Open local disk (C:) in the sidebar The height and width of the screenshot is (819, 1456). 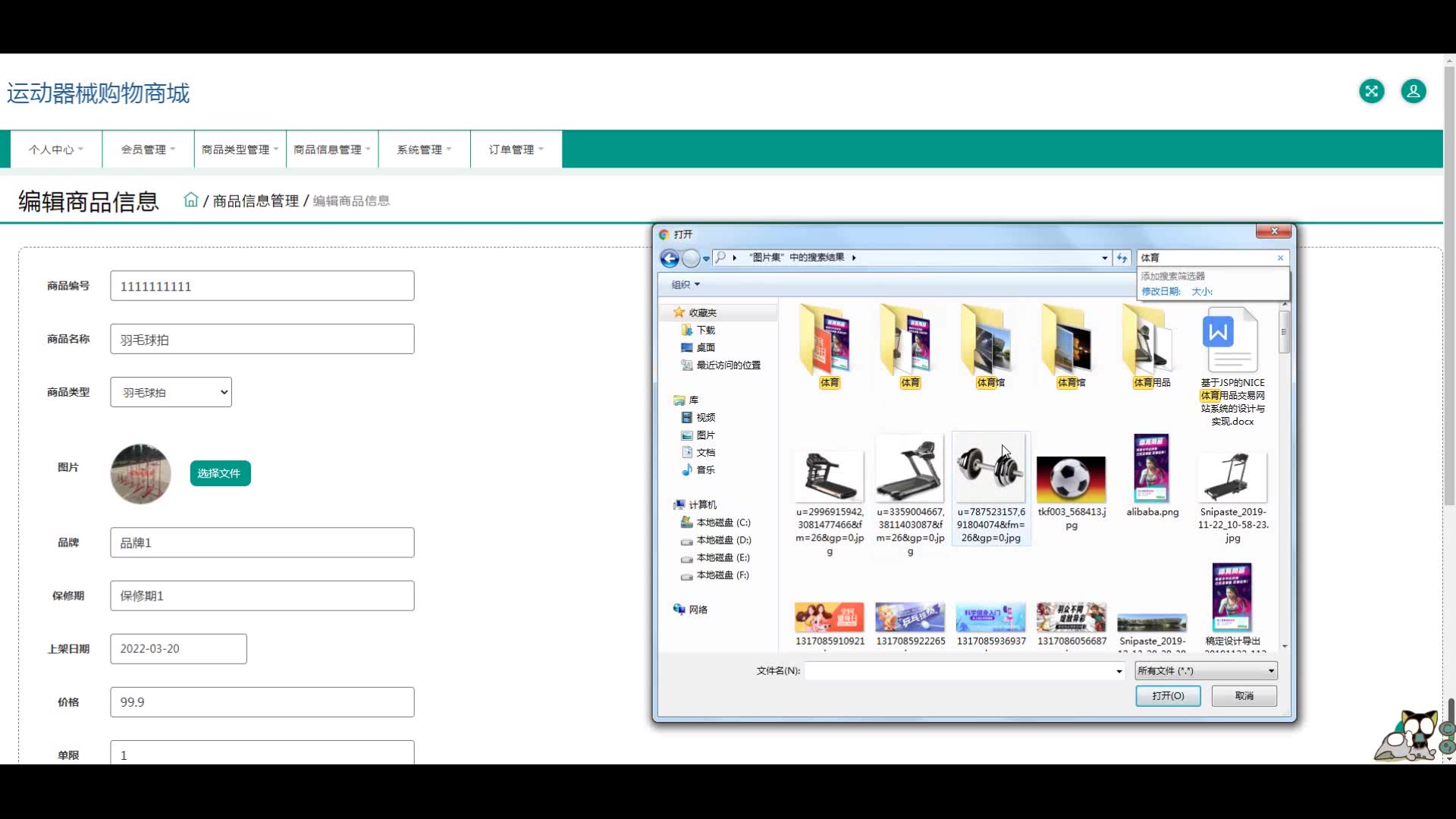point(723,522)
